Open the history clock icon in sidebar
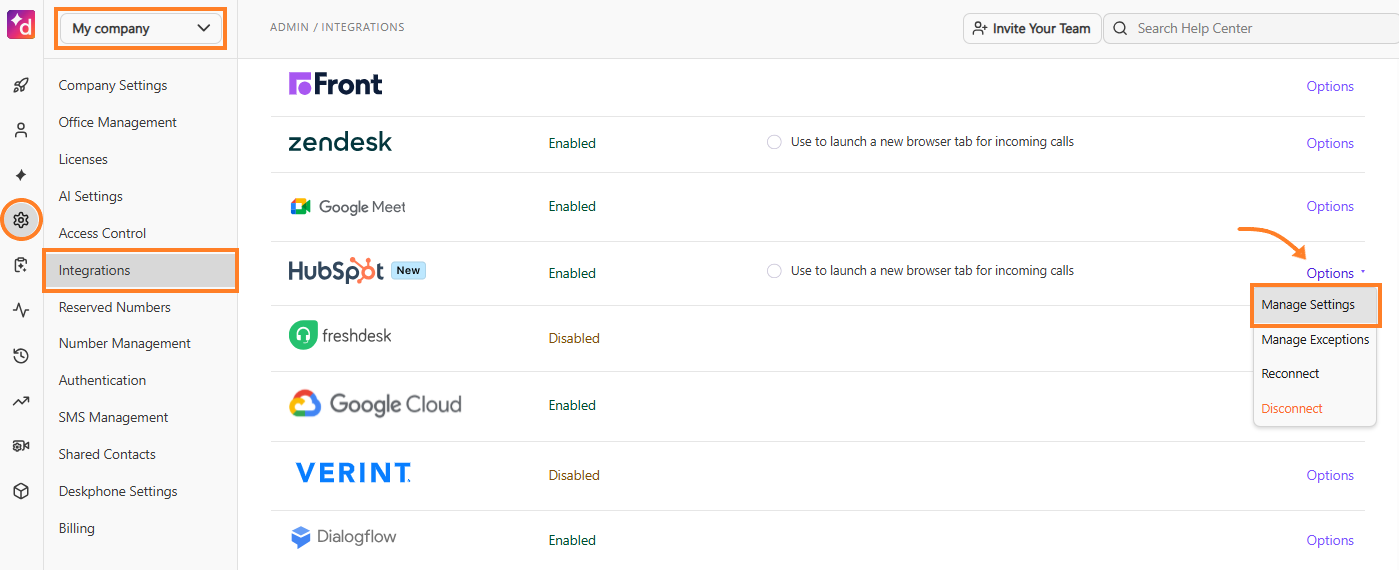This screenshot has height=570, width=1399. (x=21, y=355)
